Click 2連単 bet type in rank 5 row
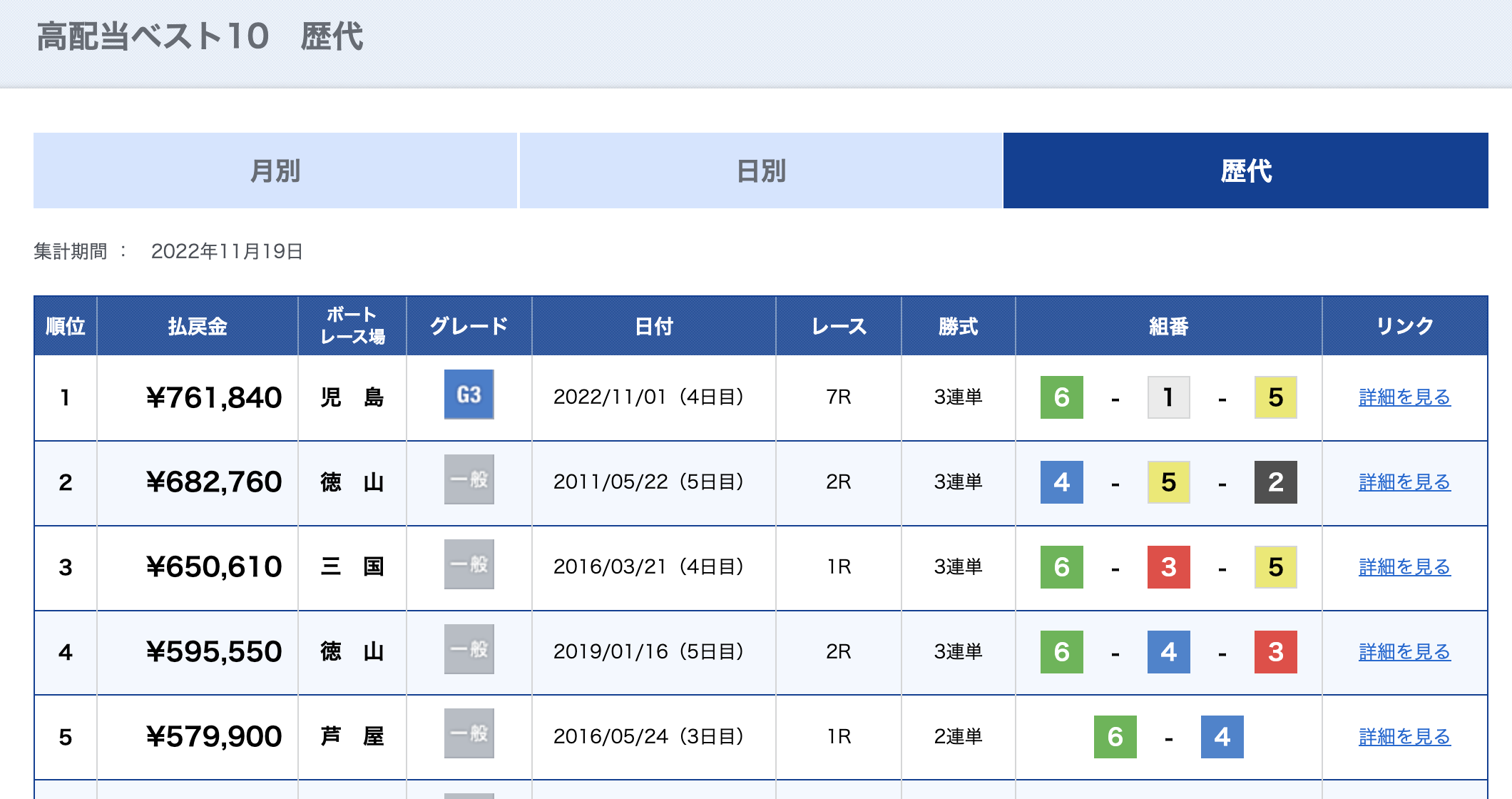Screen dimensions: 1512x799 coord(959,737)
